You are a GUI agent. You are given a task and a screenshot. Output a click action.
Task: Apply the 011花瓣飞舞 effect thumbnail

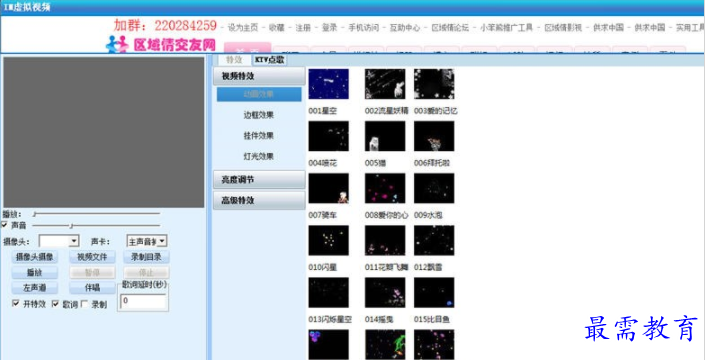[x=385, y=240]
